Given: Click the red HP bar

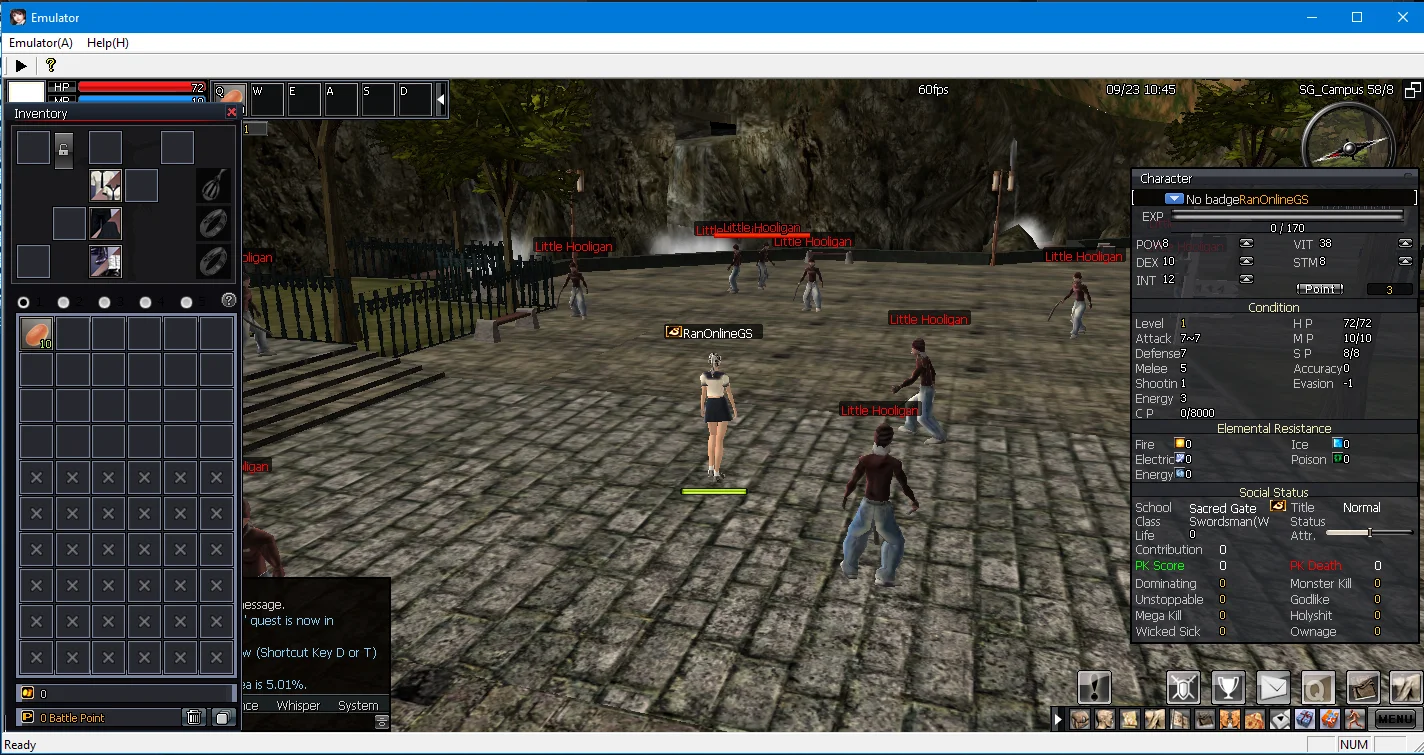Looking at the screenshot, I should pos(142,87).
